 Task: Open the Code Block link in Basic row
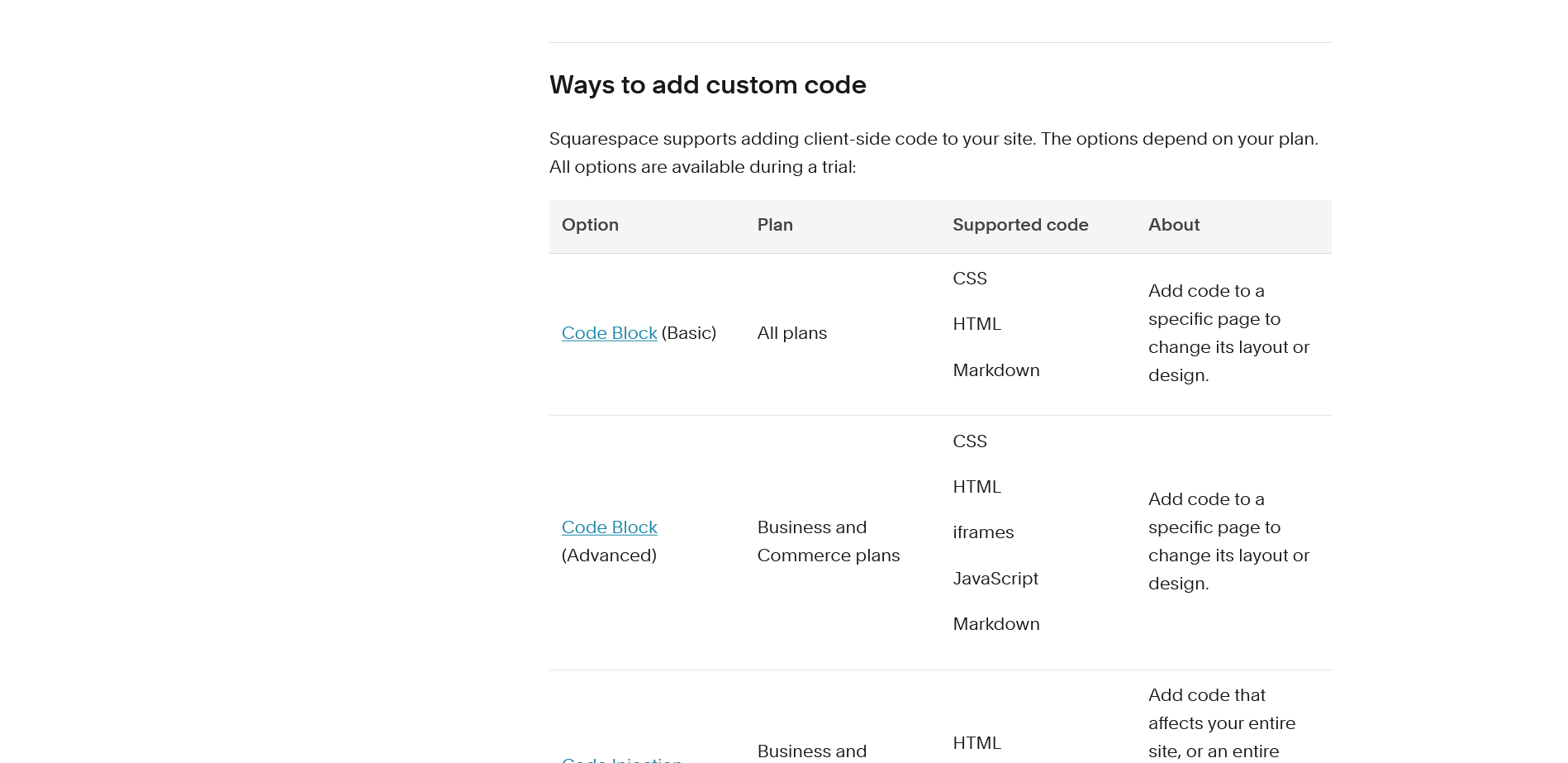pyautogui.click(x=609, y=333)
